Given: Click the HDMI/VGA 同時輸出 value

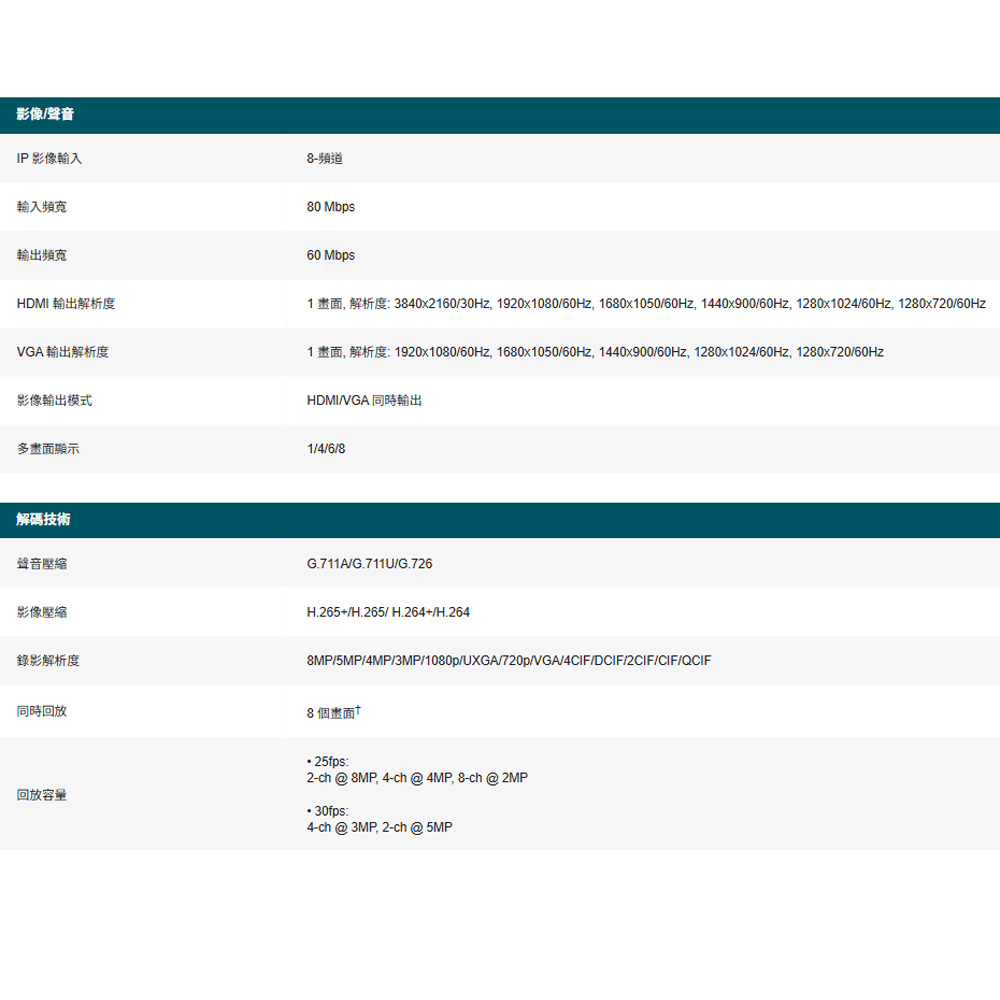Looking at the screenshot, I should (x=364, y=400).
